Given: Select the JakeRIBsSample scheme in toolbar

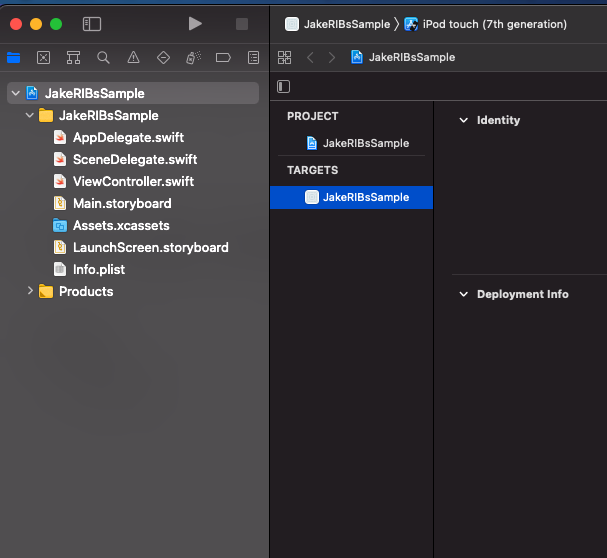Looking at the screenshot, I should (338, 24).
